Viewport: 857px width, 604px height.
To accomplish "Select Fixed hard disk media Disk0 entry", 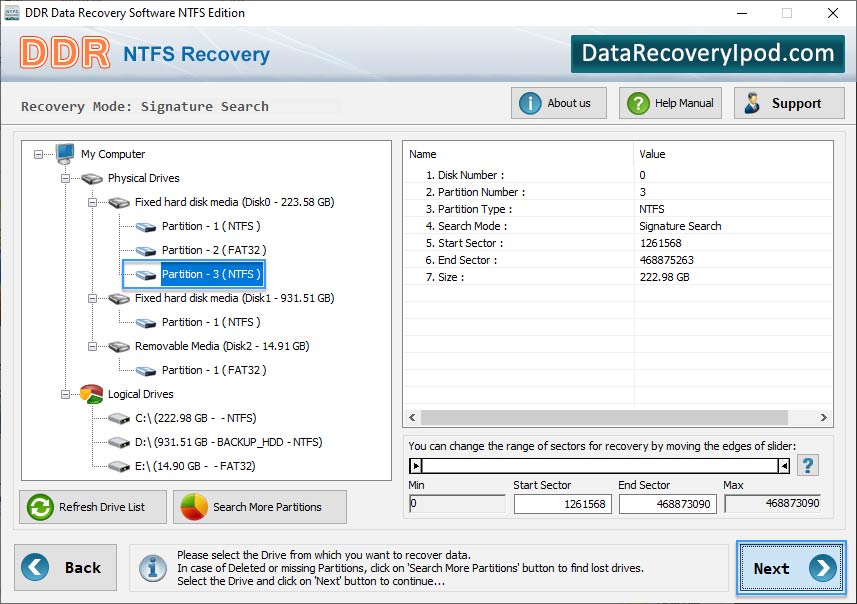I will (x=234, y=202).
